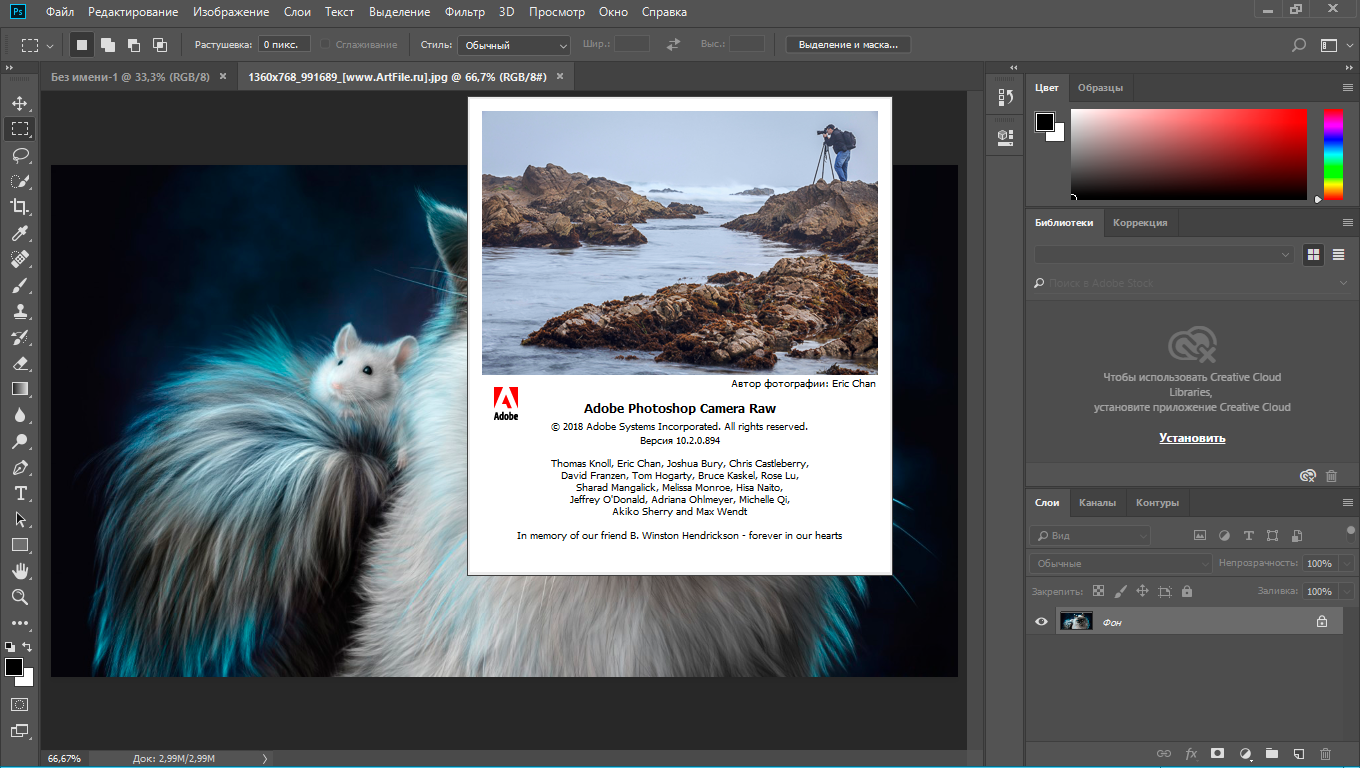Toggle lock transparent pixels

click(x=1098, y=592)
